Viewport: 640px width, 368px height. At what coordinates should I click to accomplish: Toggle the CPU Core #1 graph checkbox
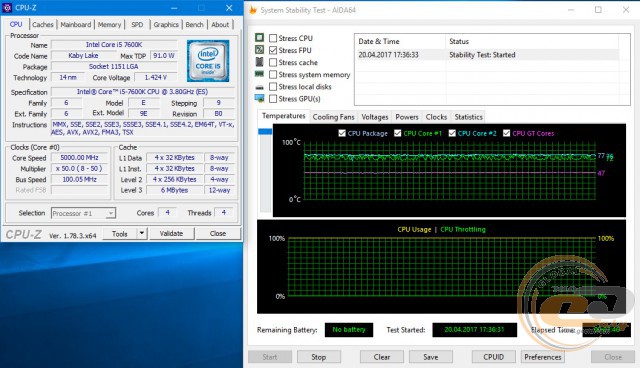click(x=398, y=133)
